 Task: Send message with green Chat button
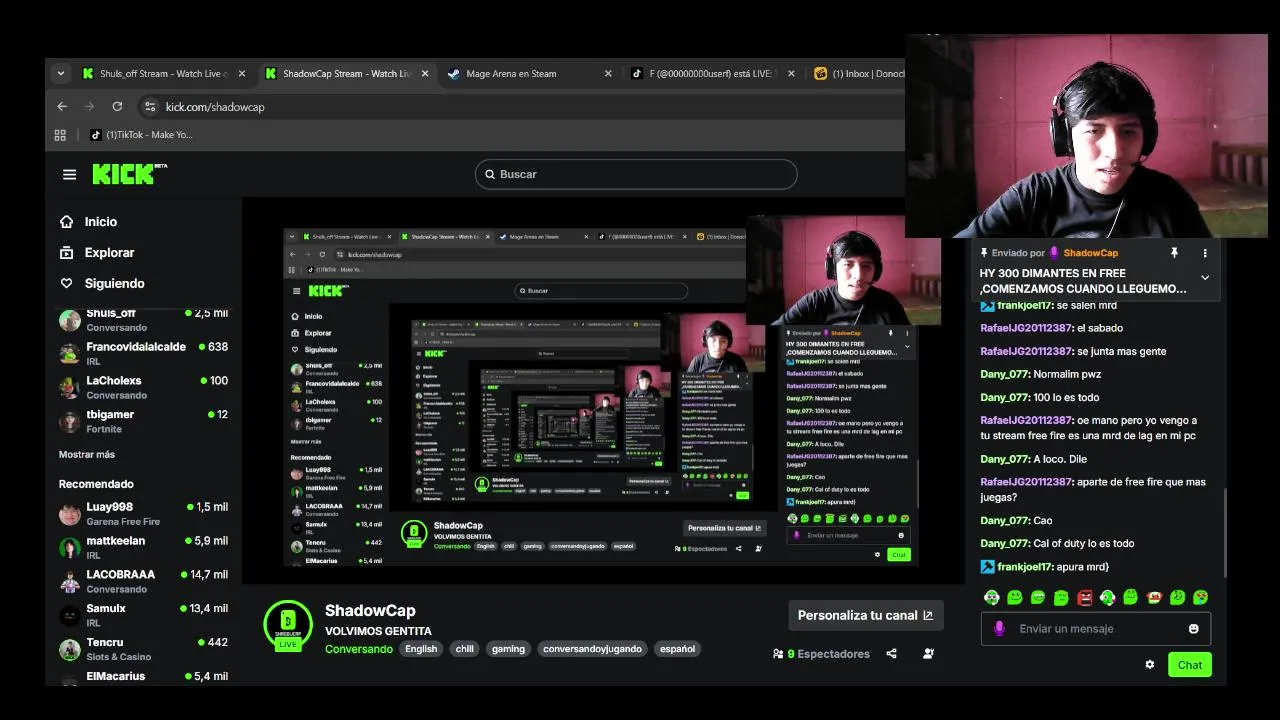pyautogui.click(x=1190, y=665)
